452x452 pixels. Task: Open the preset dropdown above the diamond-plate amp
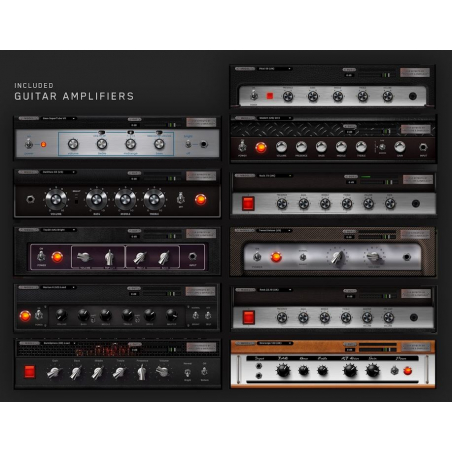[275, 118]
